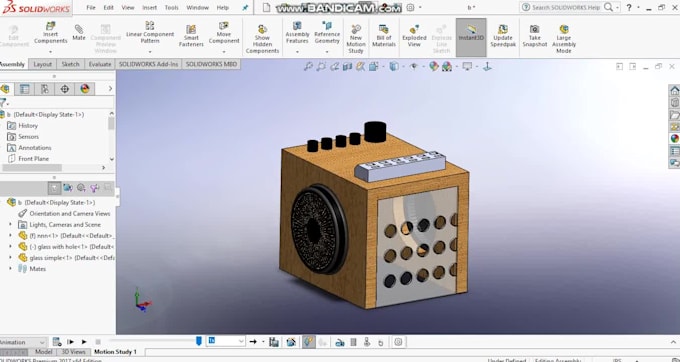Select the Move Component tool
The image size is (680, 362).
(224, 33)
